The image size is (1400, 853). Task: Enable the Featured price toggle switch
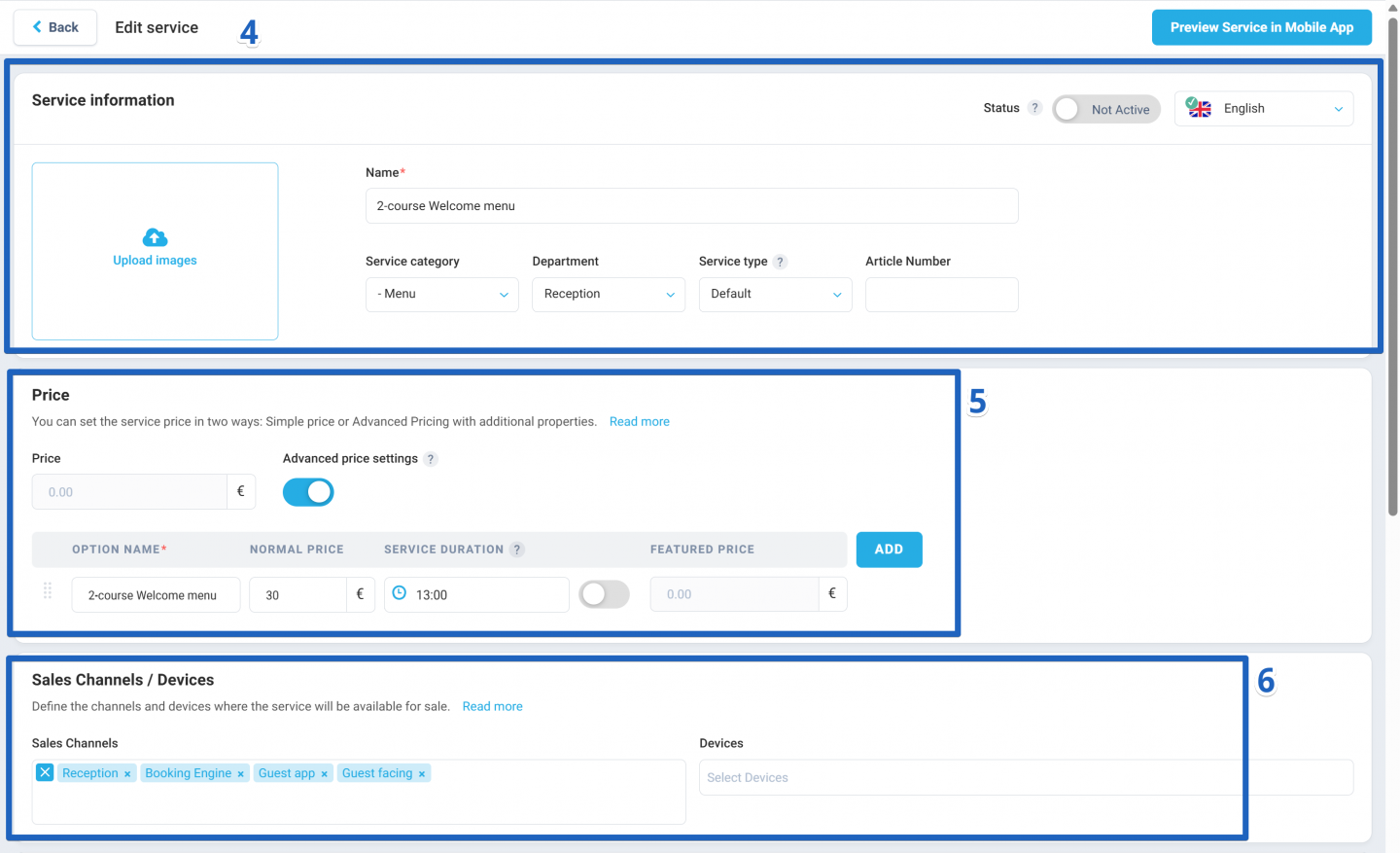click(x=604, y=594)
